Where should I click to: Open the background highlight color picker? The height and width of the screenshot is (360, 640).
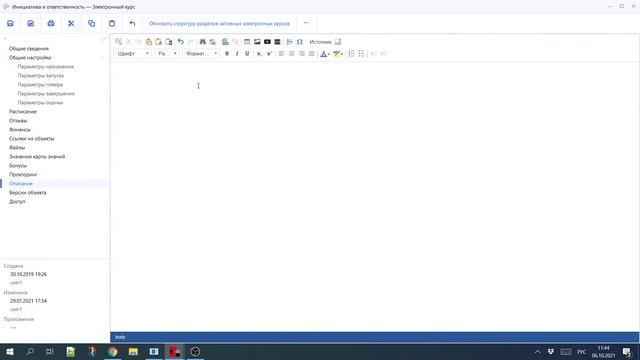pos(338,53)
